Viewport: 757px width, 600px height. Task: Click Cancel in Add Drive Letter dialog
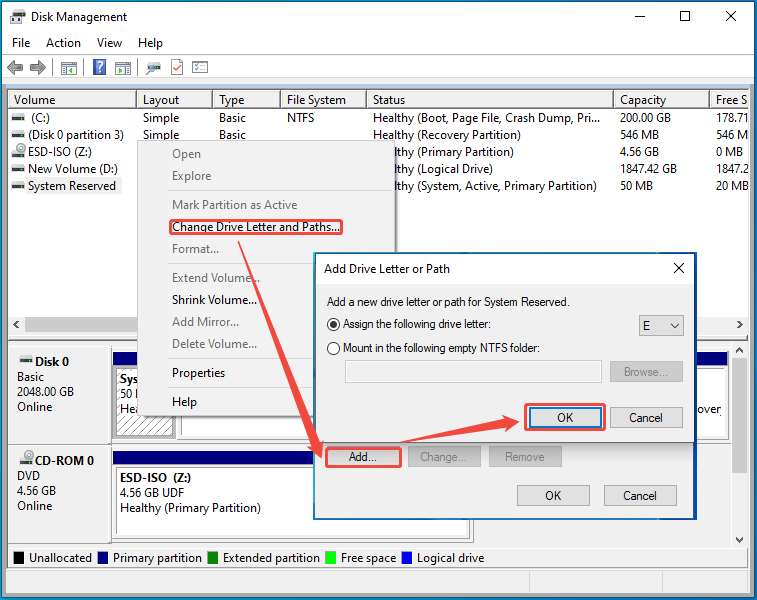[x=646, y=418]
